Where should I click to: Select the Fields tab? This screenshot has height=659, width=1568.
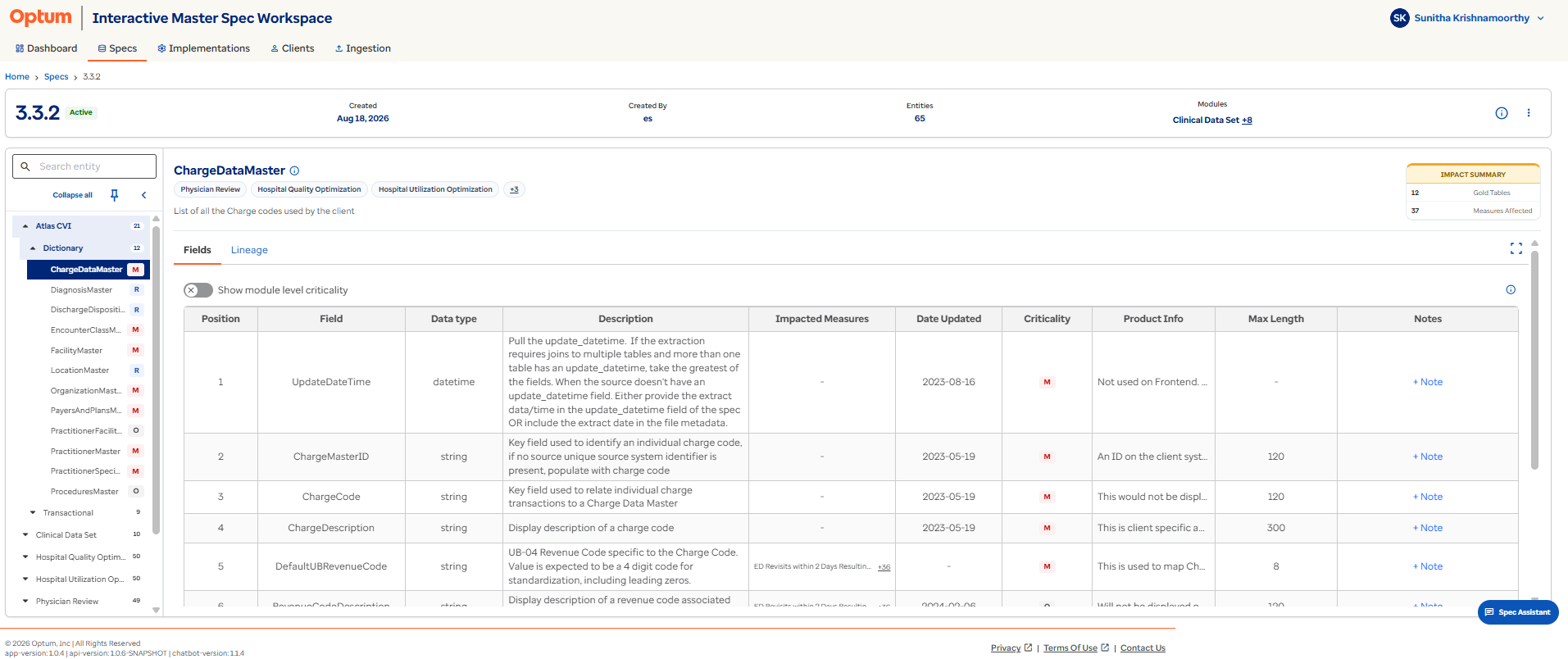tap(198, 250)
